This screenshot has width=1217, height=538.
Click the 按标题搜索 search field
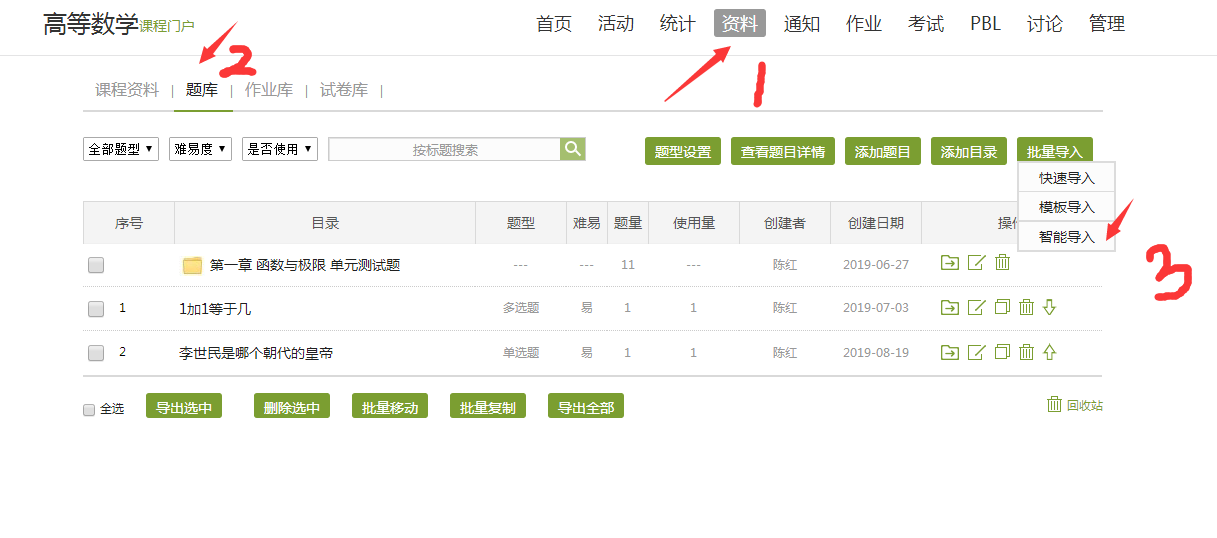445,149
